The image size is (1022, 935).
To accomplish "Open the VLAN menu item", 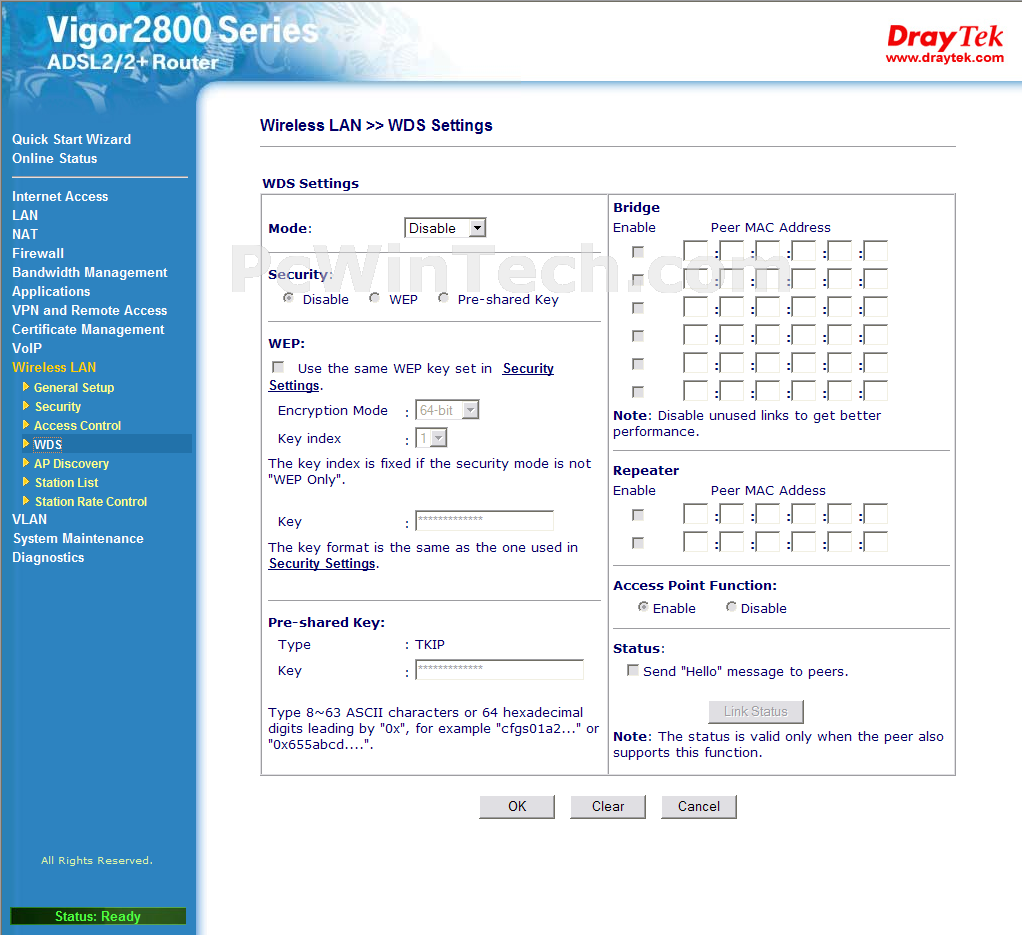I will 29,519.
